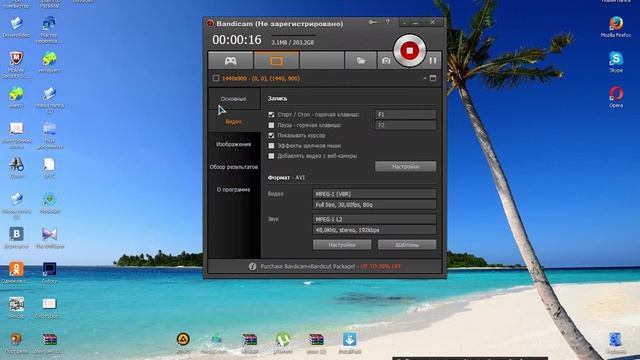Click the fullscreen target icon on resolution bar
The width and height of the screenshot is (640, 360).
(433, 78)
